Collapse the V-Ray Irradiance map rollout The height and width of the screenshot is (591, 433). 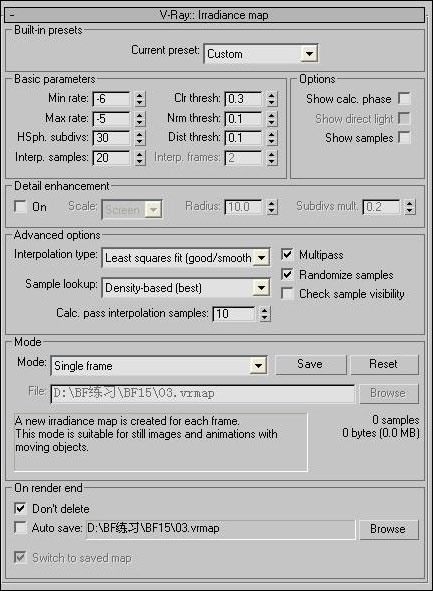coord(215,15)
